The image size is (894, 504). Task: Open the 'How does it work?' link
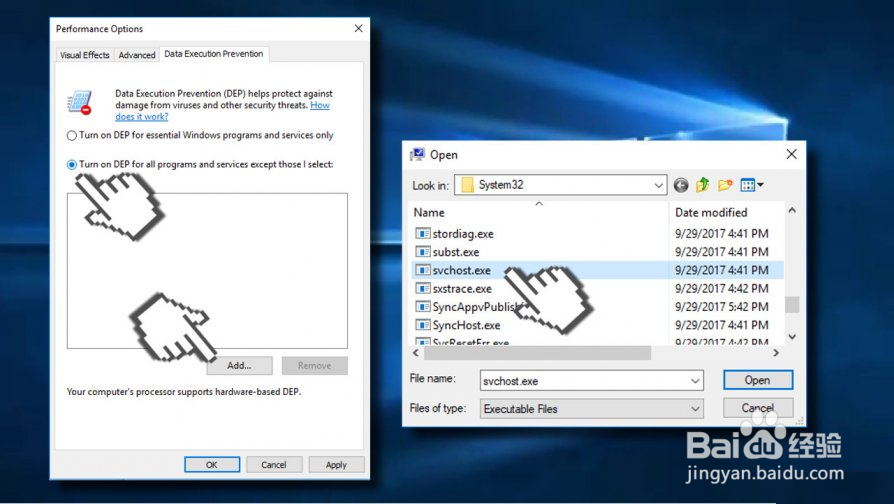pyautogui.click(x=222, y=111)
